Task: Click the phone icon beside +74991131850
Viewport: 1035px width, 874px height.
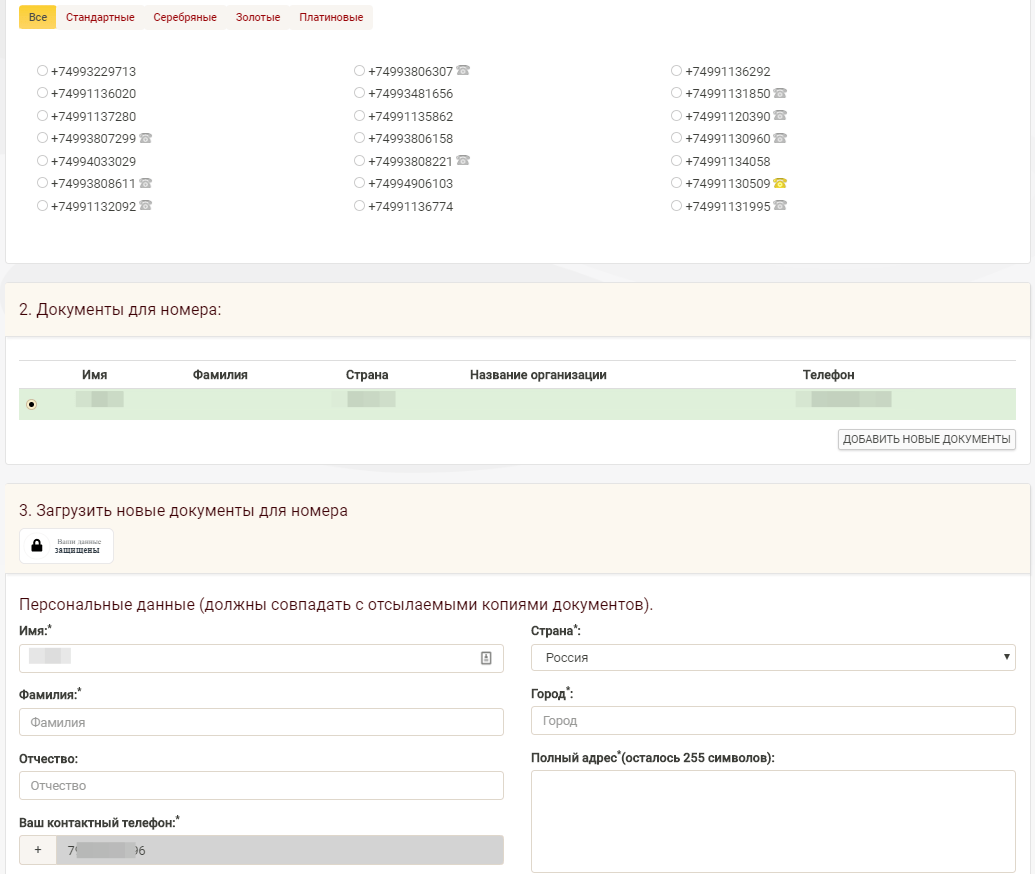Action: [x=780, y=92]
